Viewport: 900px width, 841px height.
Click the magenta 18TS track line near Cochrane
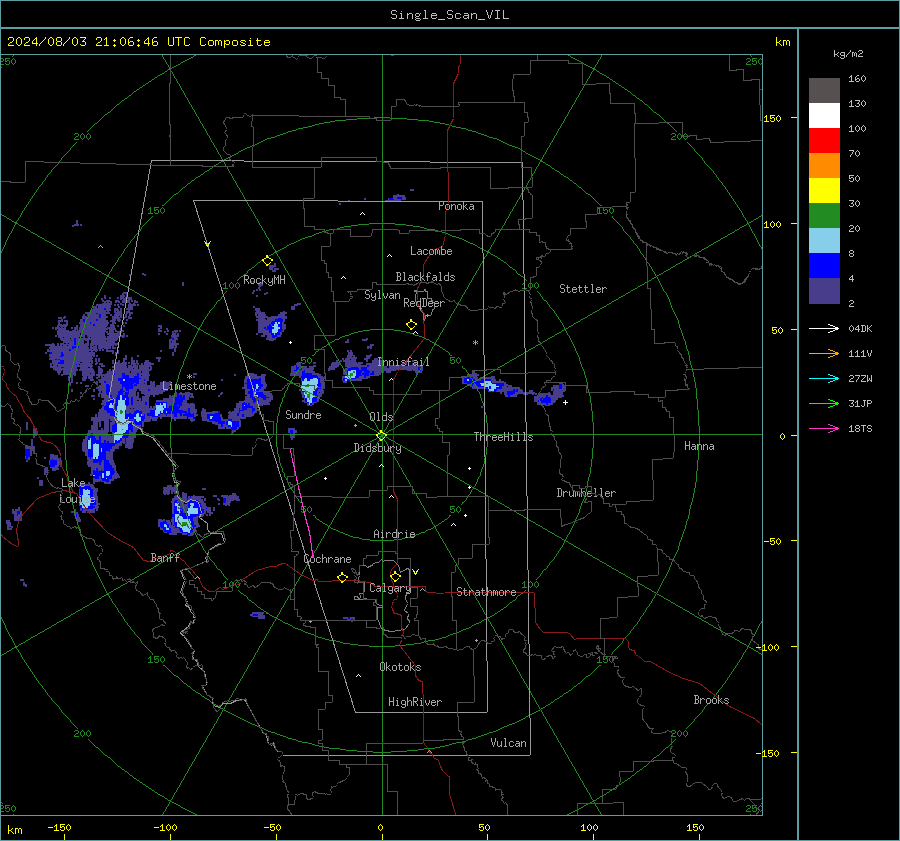click(x=302, y=503)
